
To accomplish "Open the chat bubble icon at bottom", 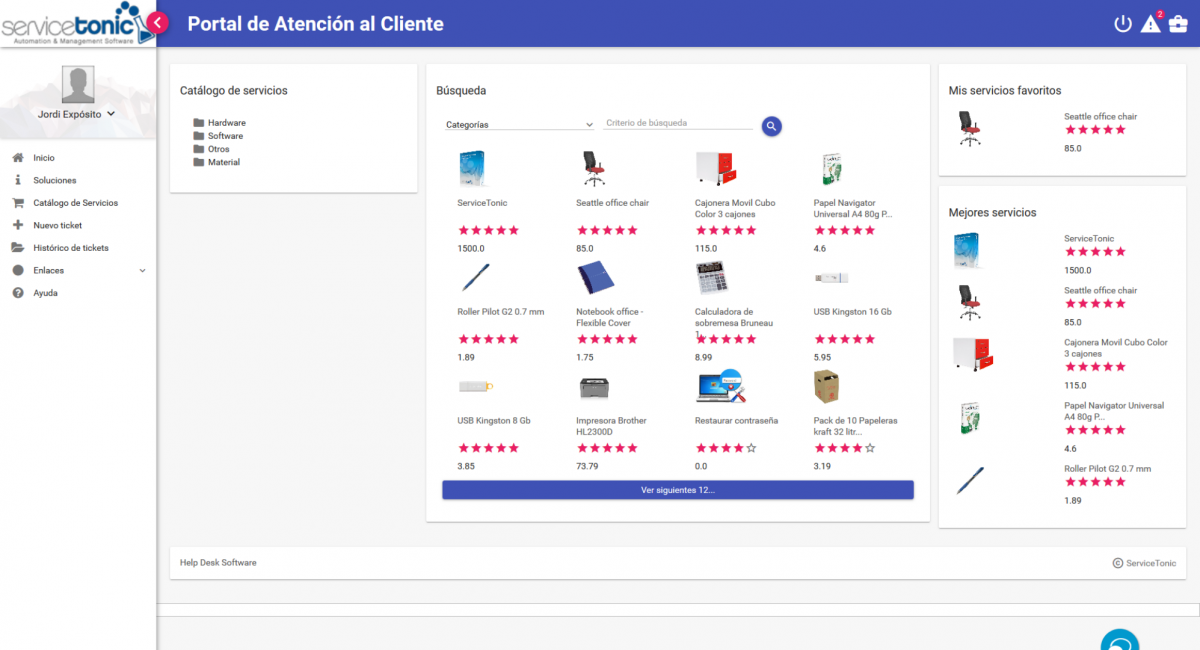I will pyautogui.click(x=1120, y=642).
